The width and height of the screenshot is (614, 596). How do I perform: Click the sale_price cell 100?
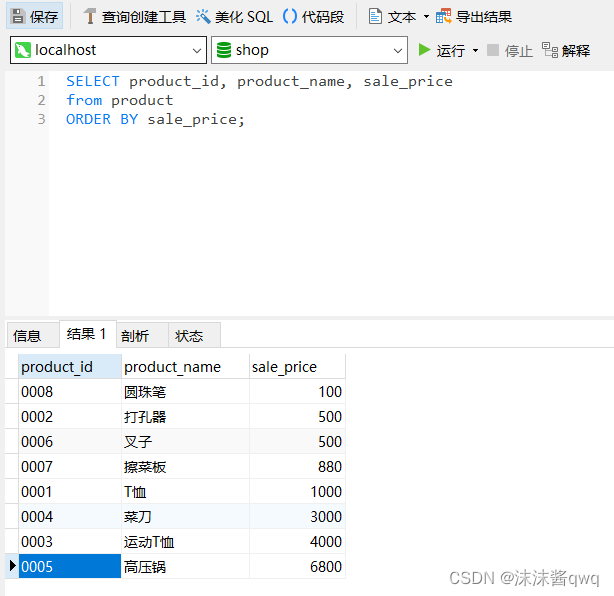tap(297, 392)
